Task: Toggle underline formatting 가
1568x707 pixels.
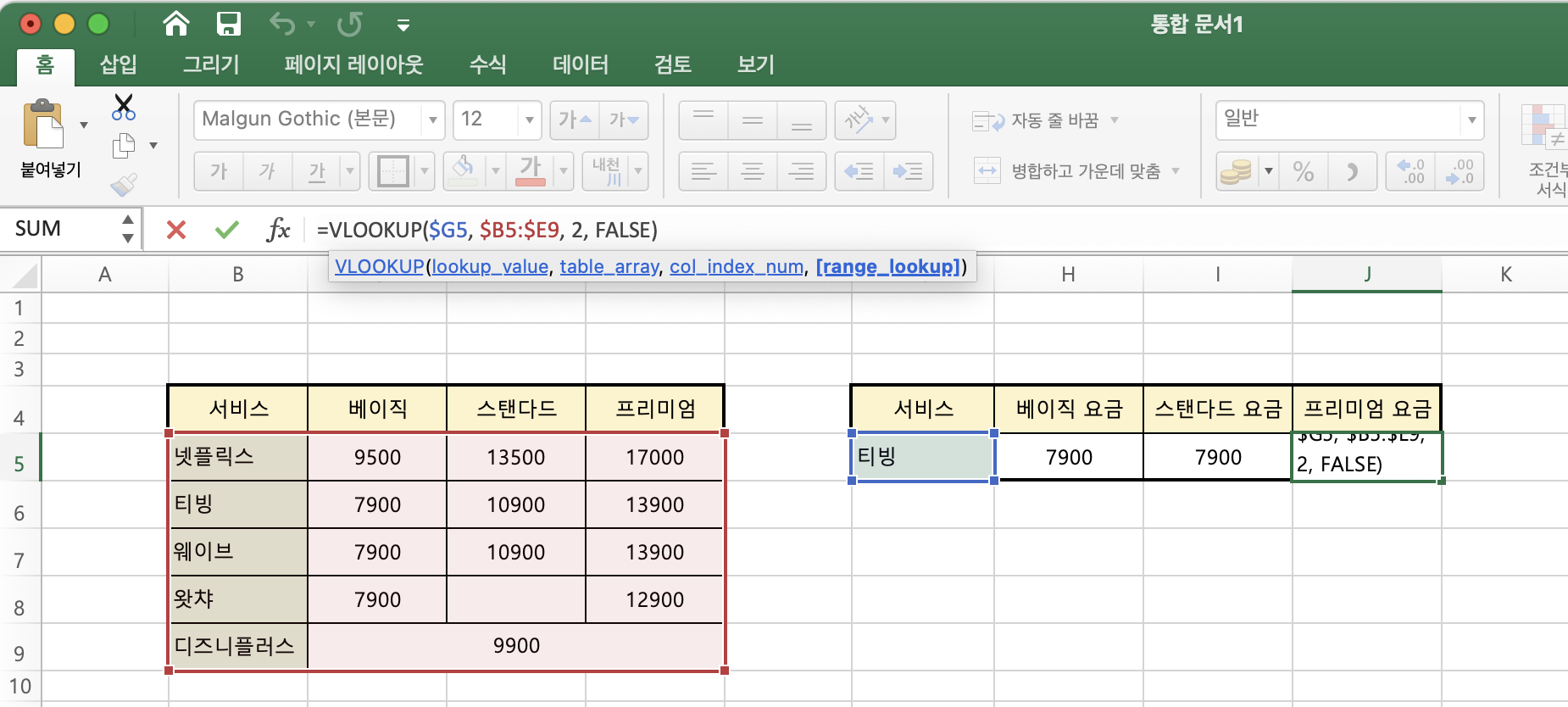Action: pyautogui.click(x=317, y=171)
